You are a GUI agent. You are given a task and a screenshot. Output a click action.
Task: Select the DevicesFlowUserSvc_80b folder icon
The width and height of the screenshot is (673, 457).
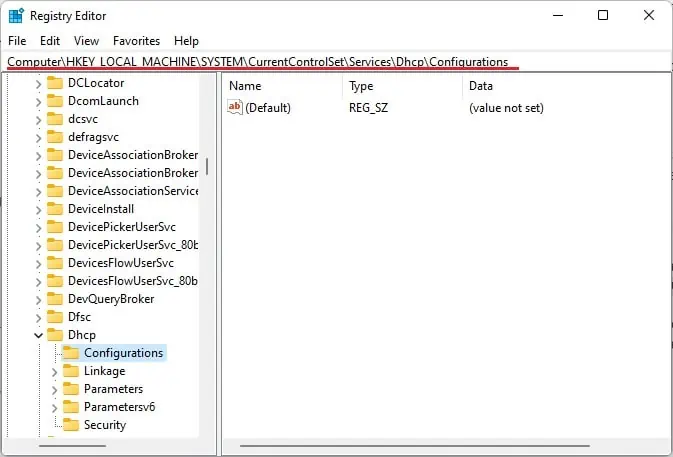[x=55, y=281]
